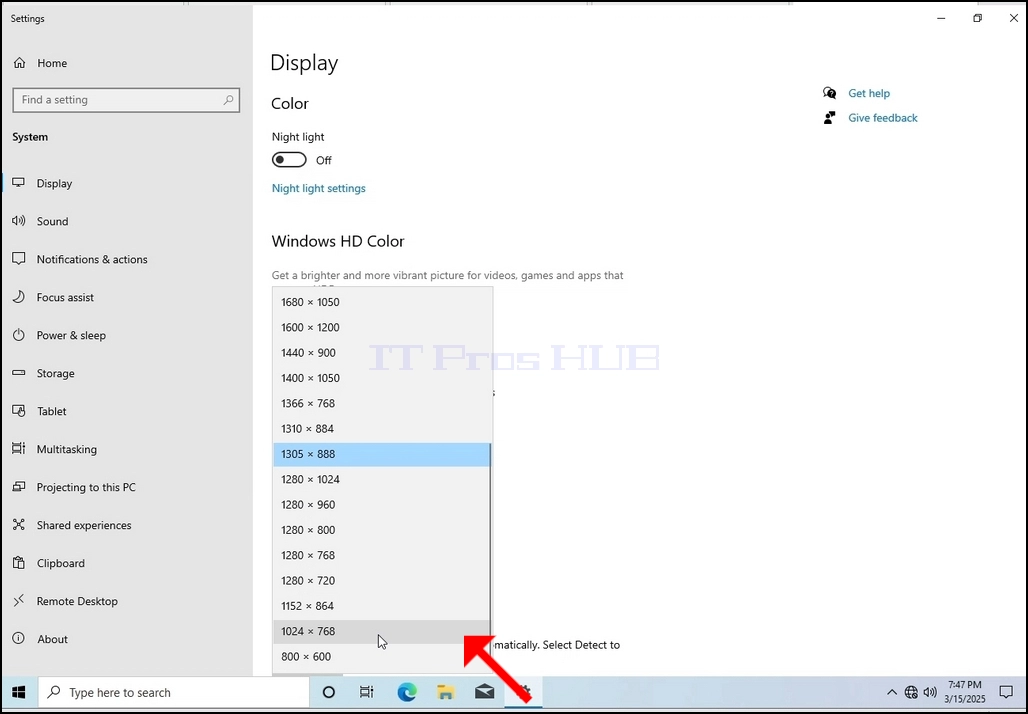Choose 1152 × 864 from the list

(x=382, y=606)
